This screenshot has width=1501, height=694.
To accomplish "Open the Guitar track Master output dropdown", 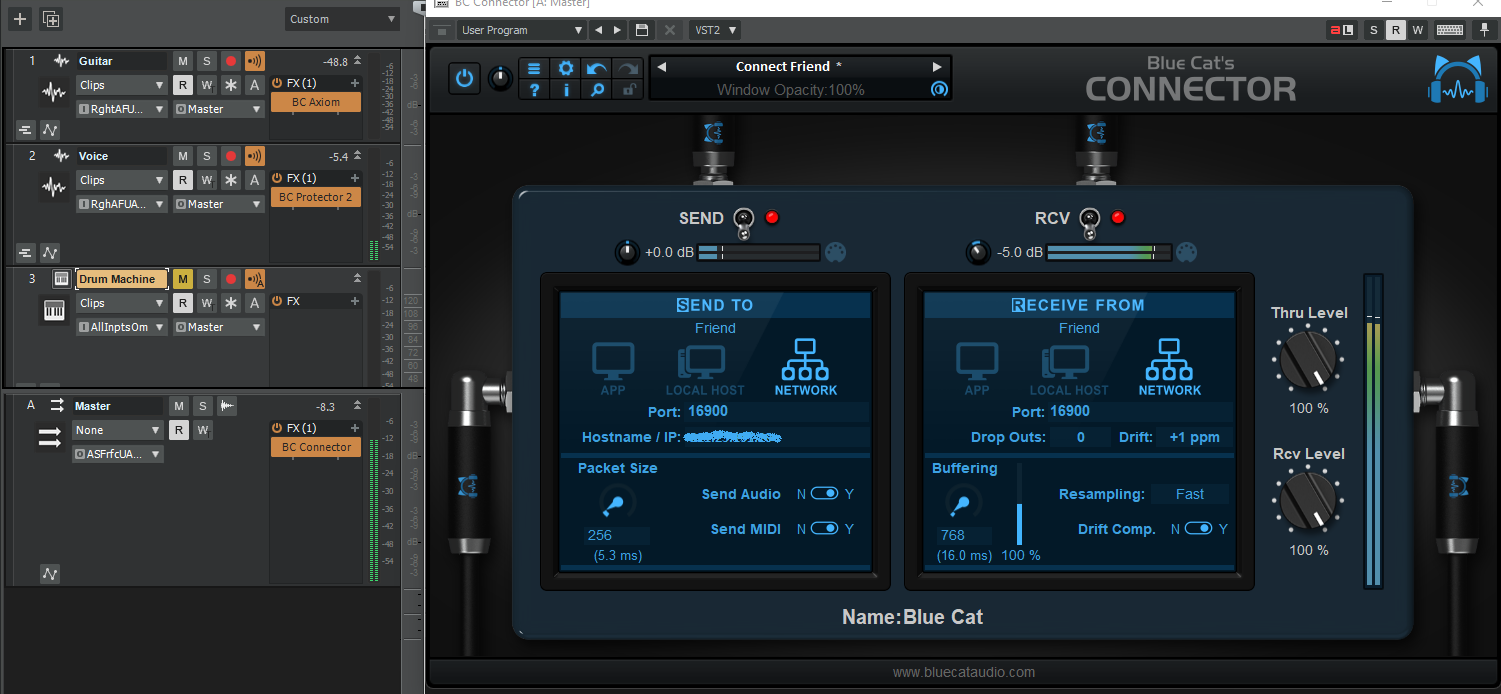I will click(218, 109).
